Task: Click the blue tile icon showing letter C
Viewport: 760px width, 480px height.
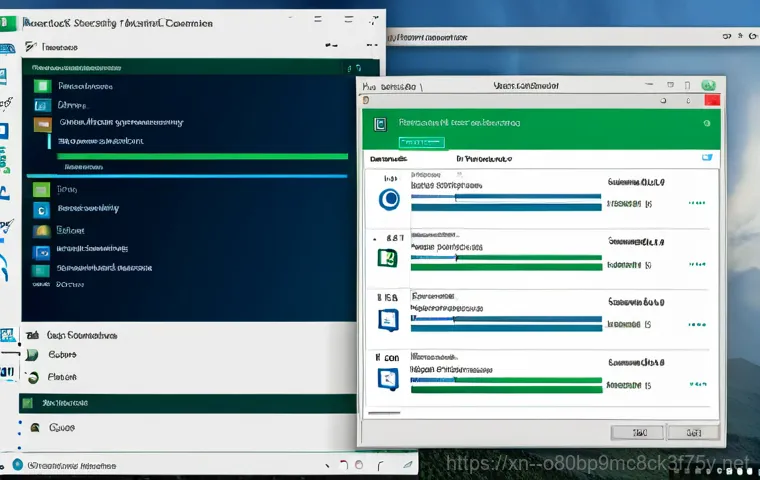Action: [x=41, y=210]
